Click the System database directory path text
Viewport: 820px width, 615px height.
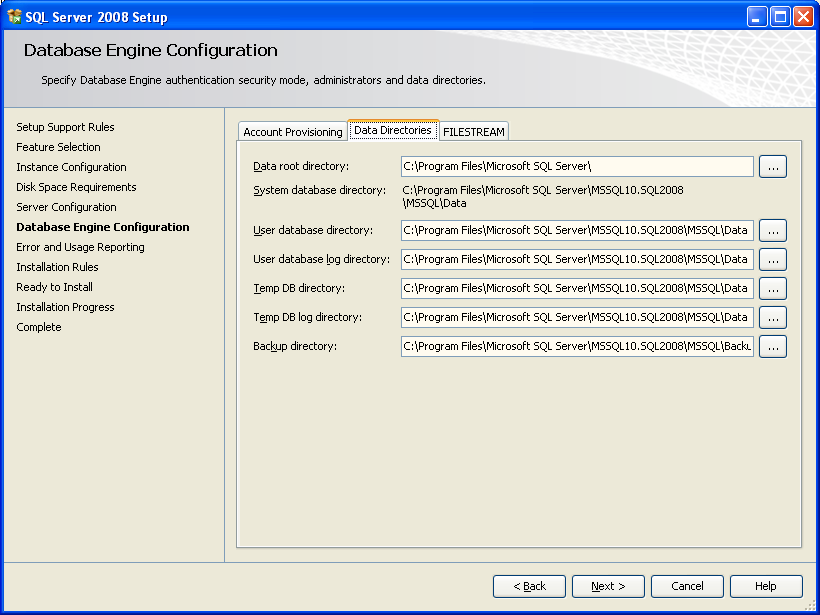point(543,197)
